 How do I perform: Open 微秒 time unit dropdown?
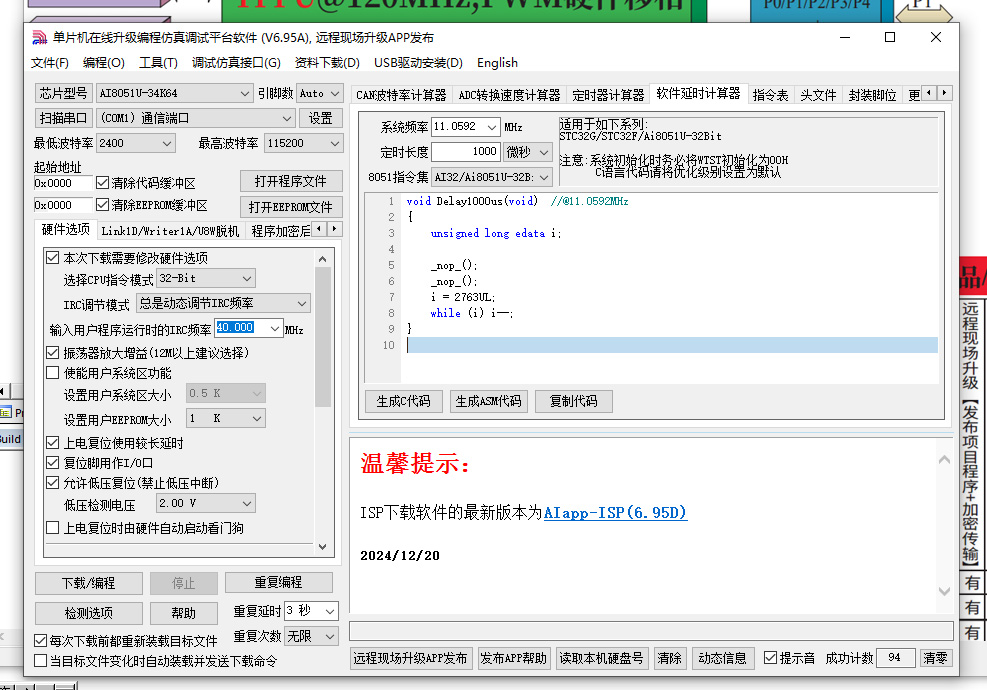click(528, 152)
